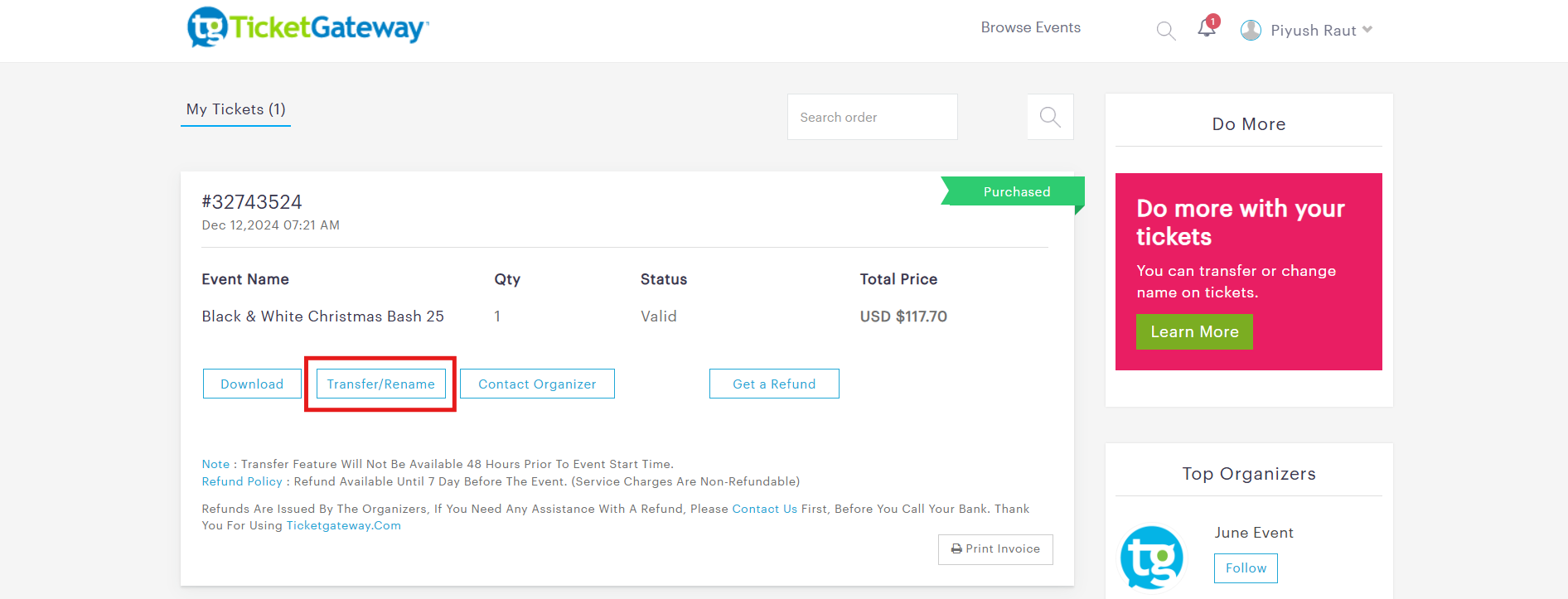Viewport: 1568px width, 599px height.
Task: Request a refund with Get a Refund
Action: pos(774,384)
